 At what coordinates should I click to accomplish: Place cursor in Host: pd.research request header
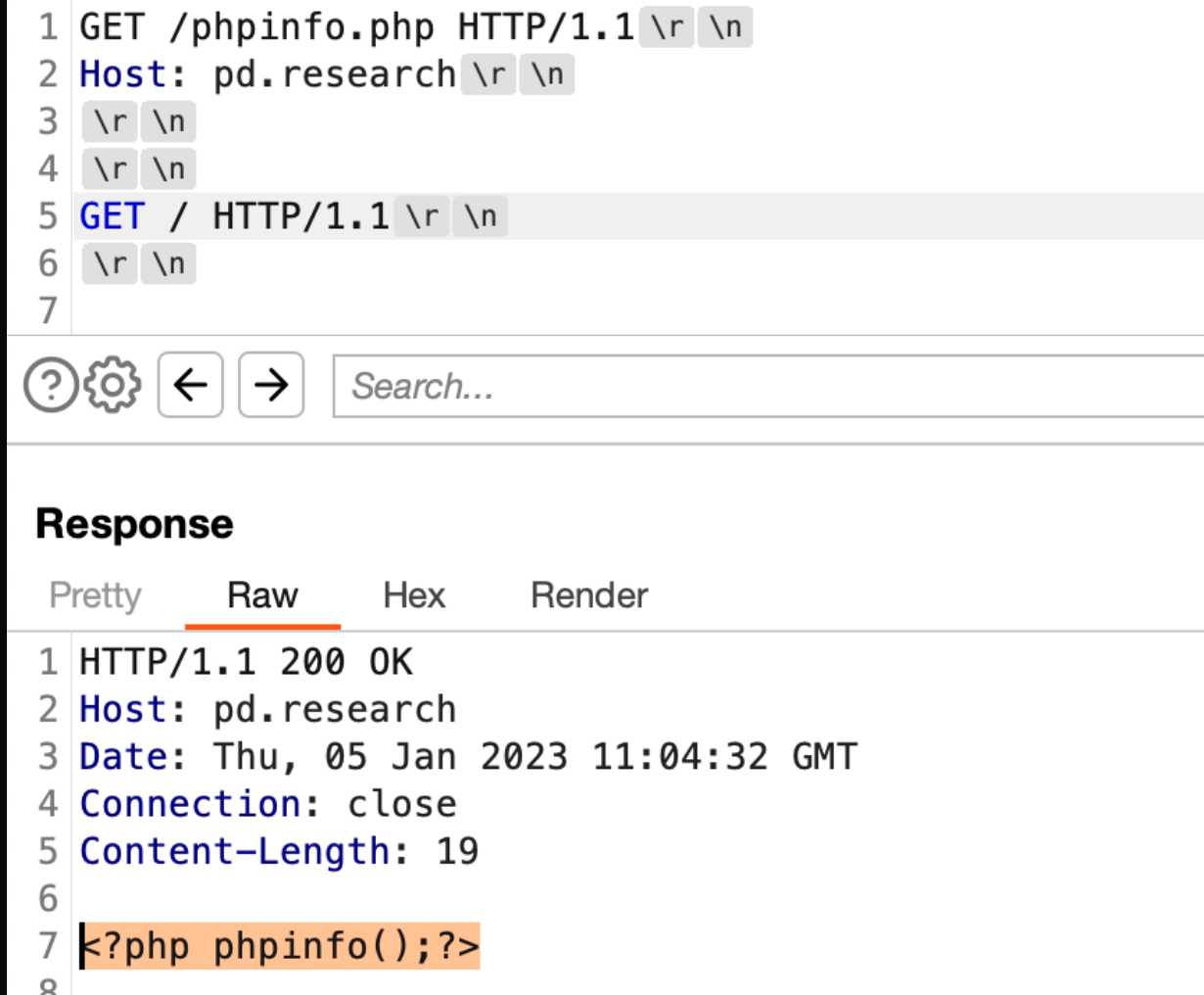coord(267,74)
